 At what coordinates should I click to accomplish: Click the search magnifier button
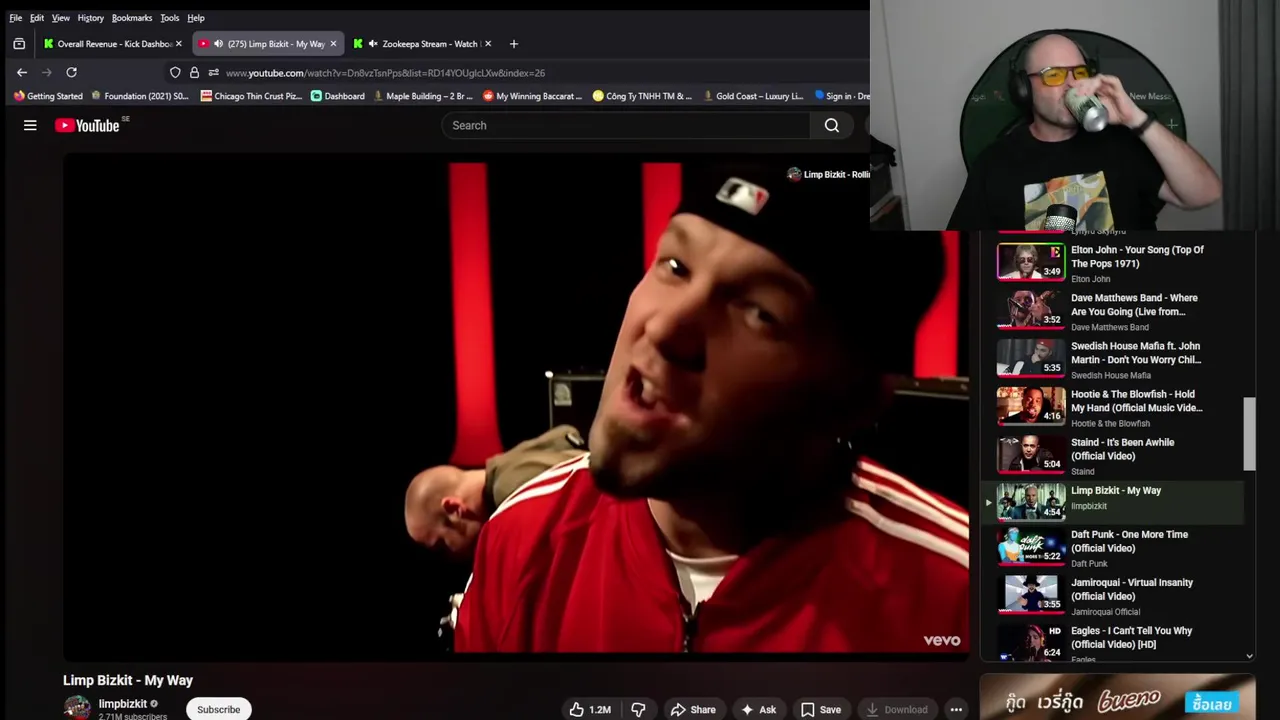pos(831,125)
